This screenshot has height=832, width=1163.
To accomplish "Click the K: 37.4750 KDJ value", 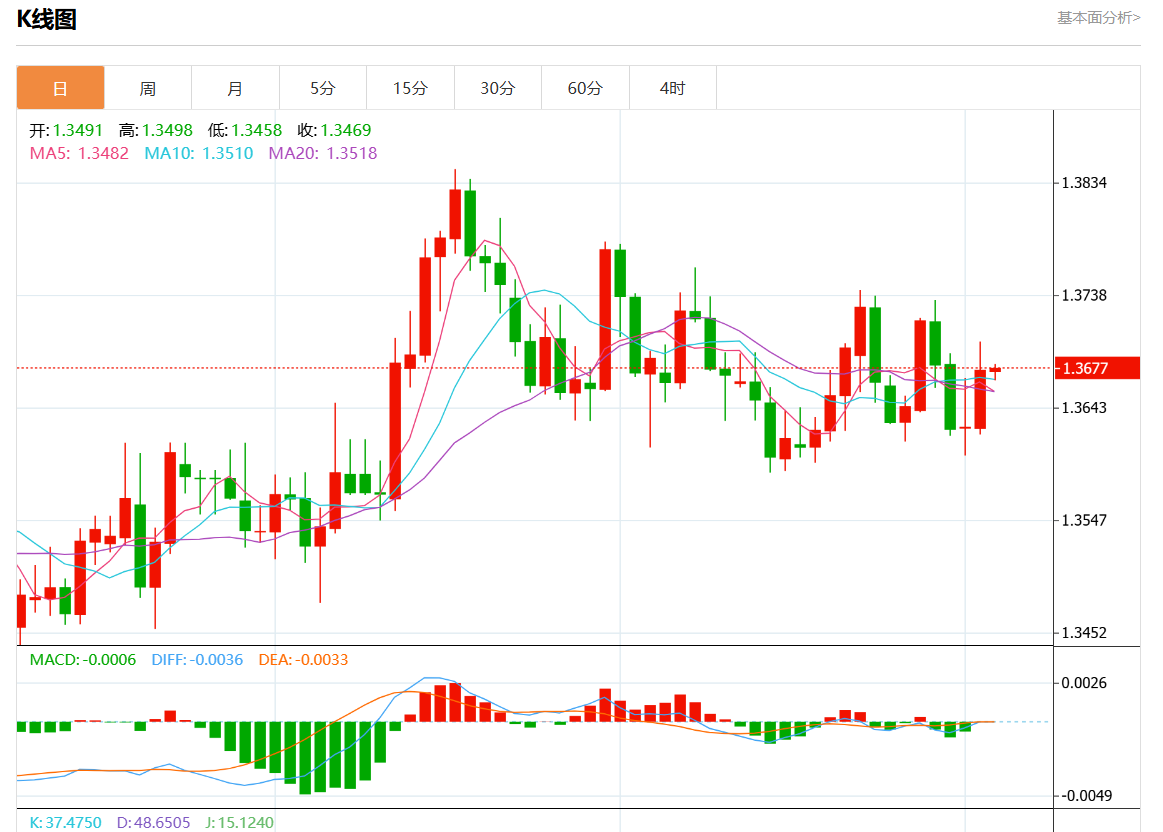I will [x=65, y=822].
